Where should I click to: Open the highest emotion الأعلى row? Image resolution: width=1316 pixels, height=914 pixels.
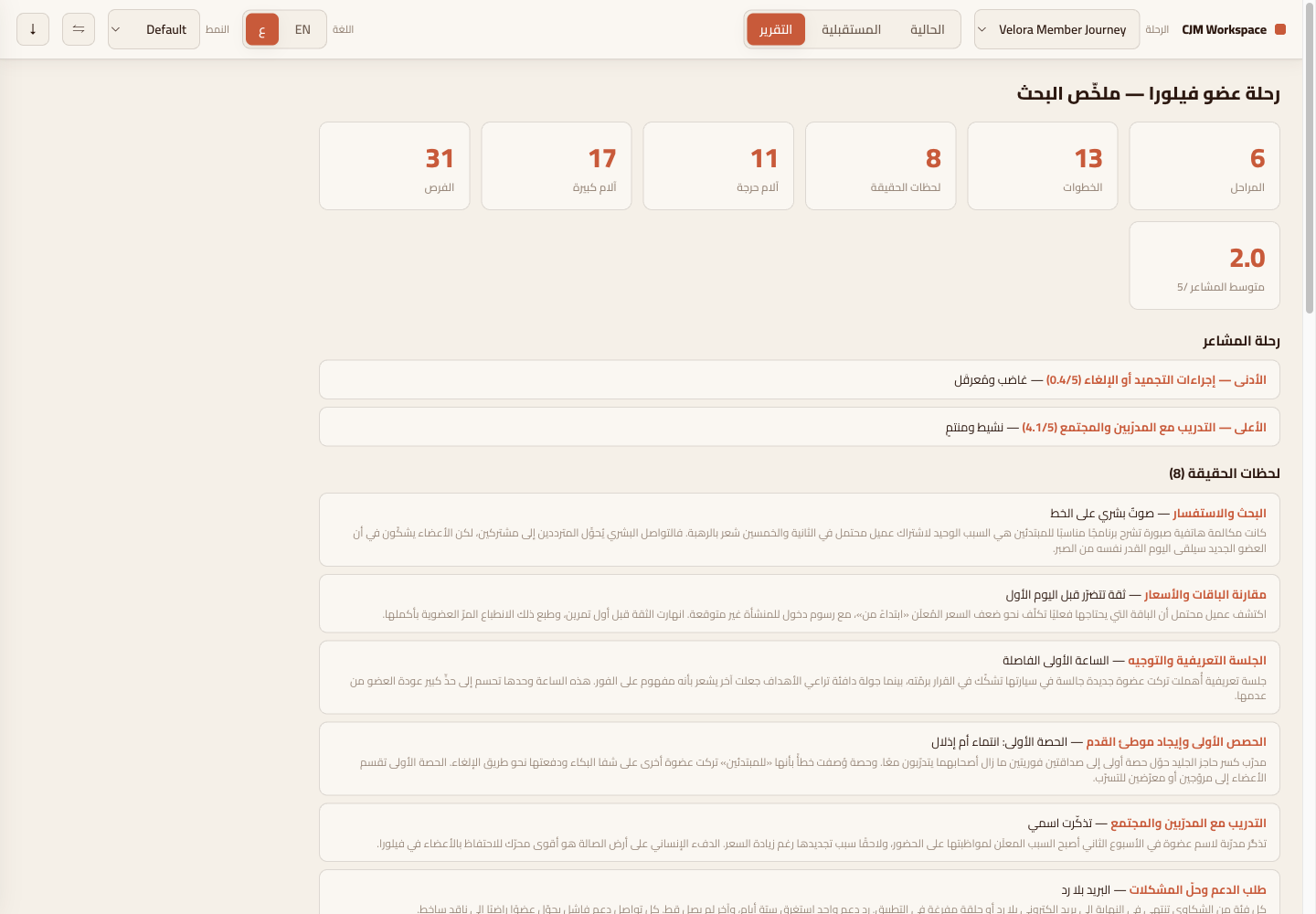800,427
